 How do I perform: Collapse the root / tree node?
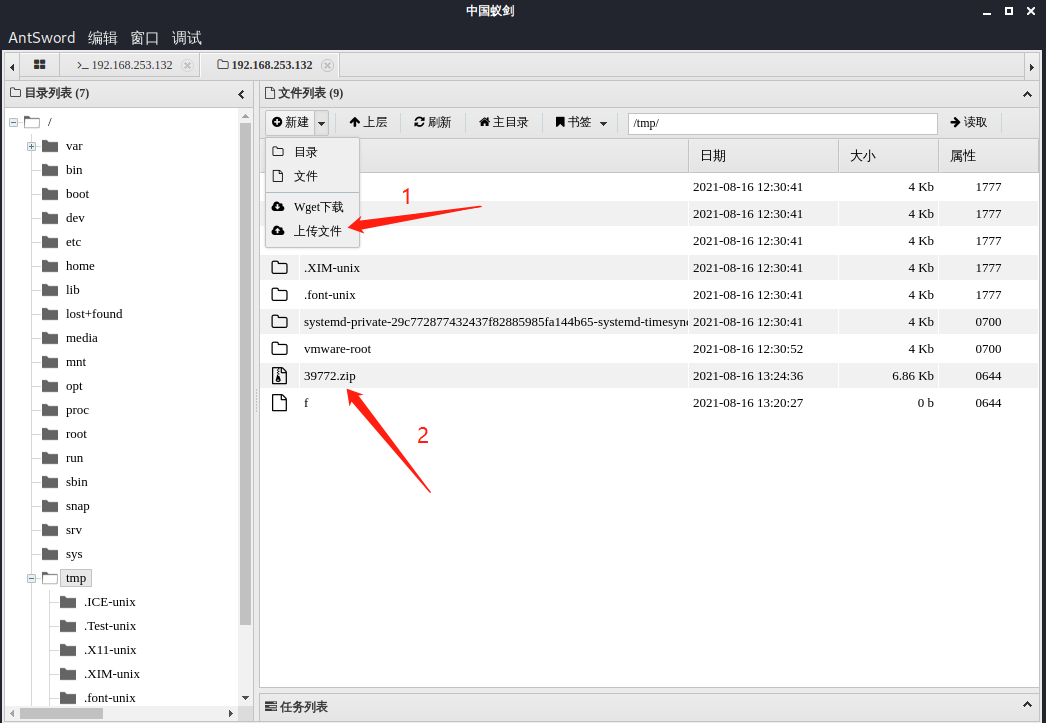point(13,122)
